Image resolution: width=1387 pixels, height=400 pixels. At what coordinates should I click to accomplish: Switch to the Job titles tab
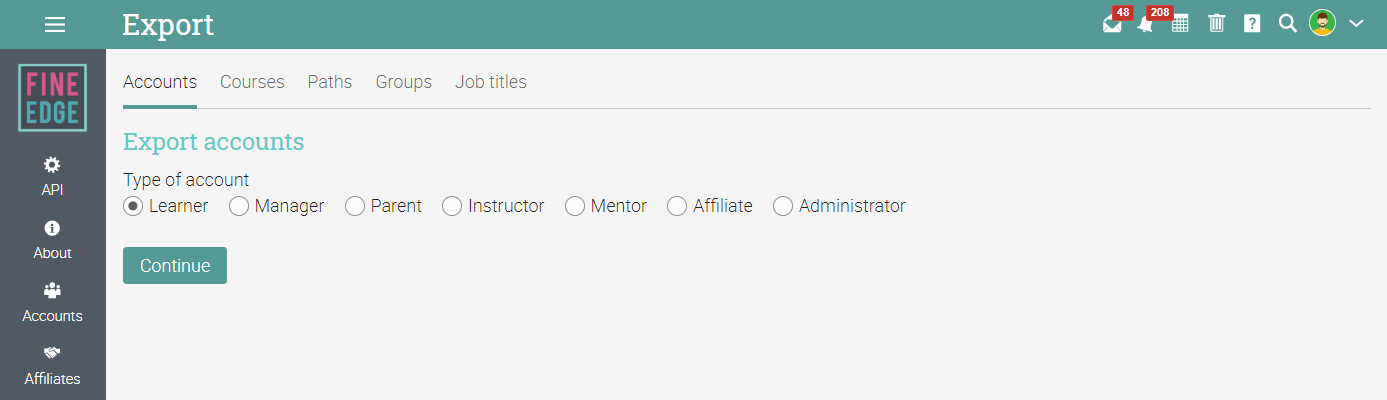pyautogui.click(x=491, y=82)
